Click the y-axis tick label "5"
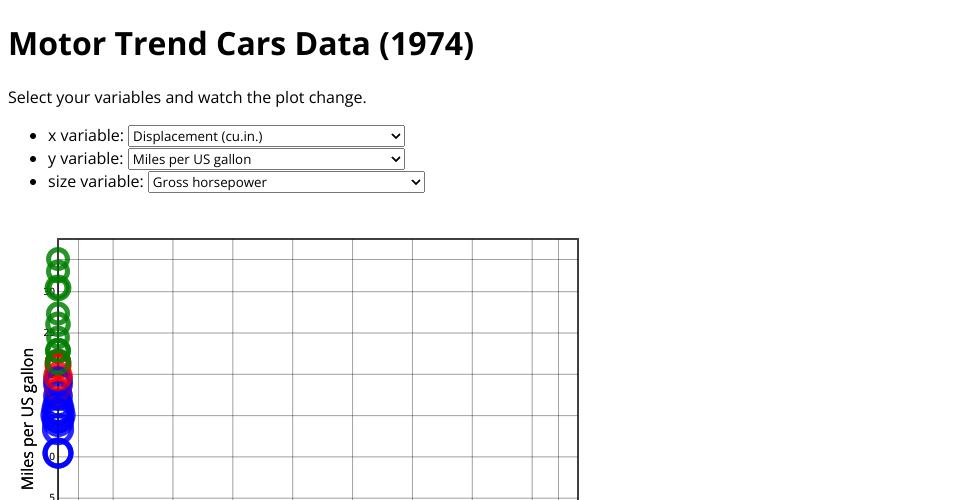Screen dimensions: 960x500 point(52,496)
